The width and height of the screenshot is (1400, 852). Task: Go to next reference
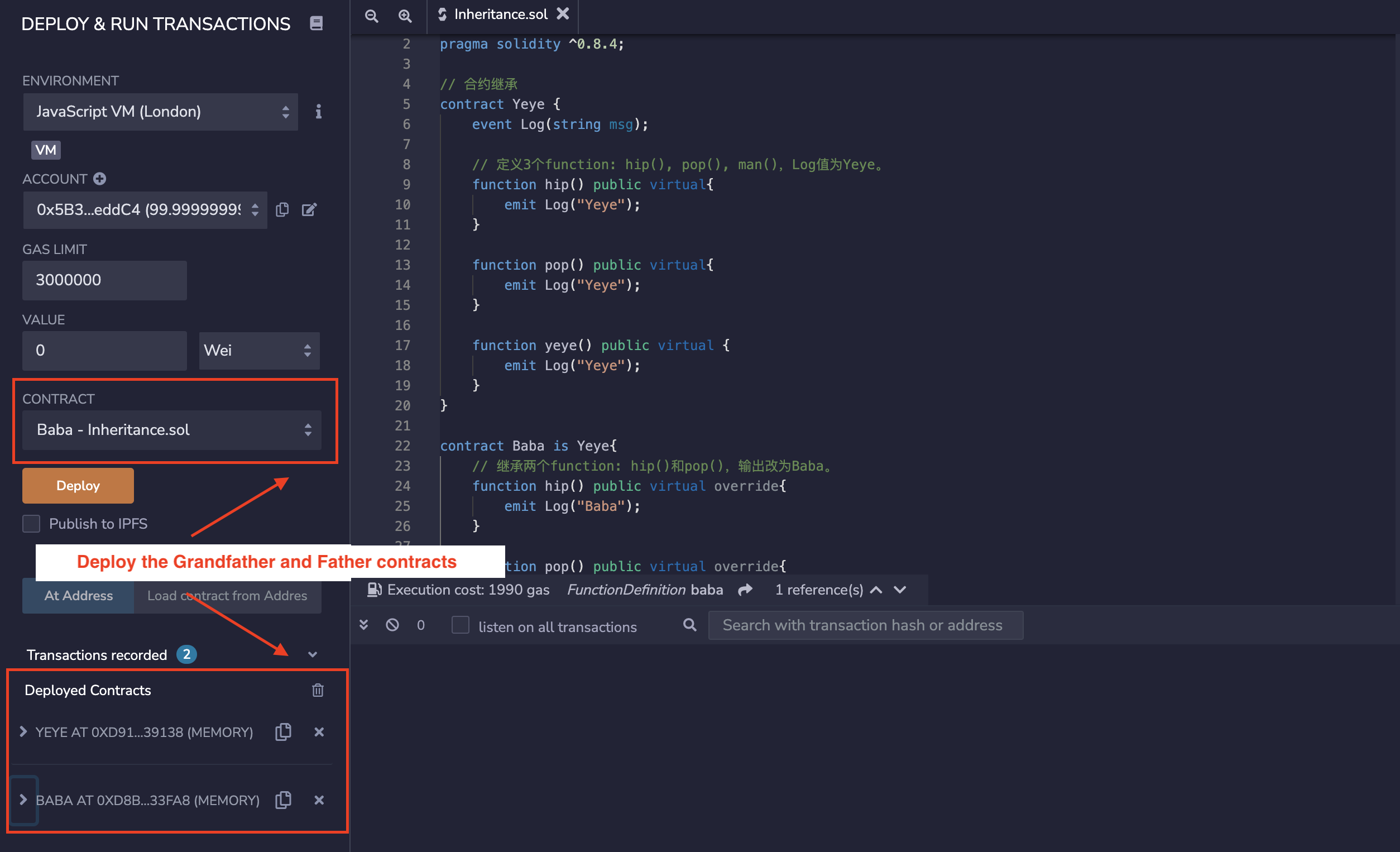pos(900,590)
